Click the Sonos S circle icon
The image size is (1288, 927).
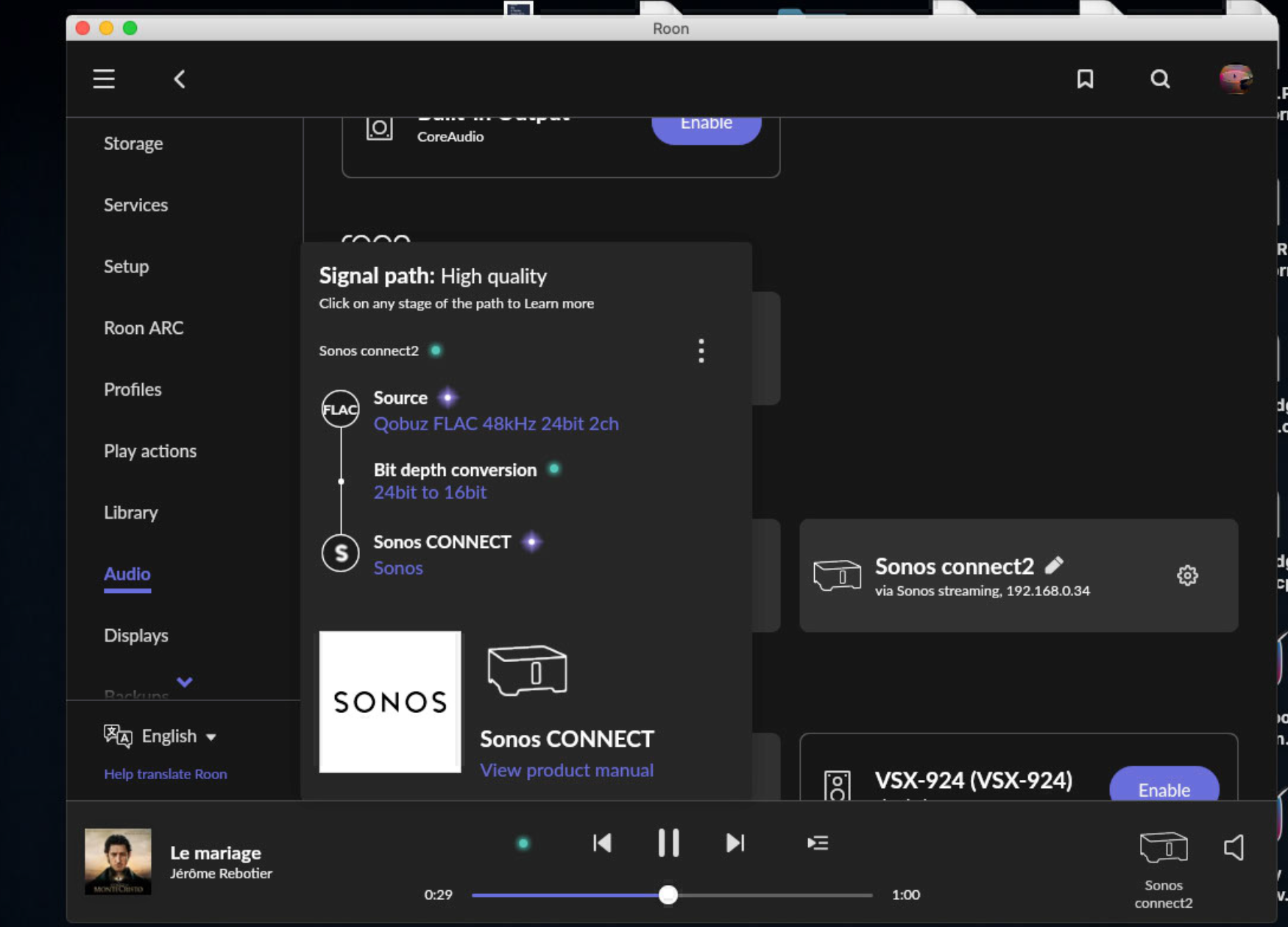(x=340, y=553)
